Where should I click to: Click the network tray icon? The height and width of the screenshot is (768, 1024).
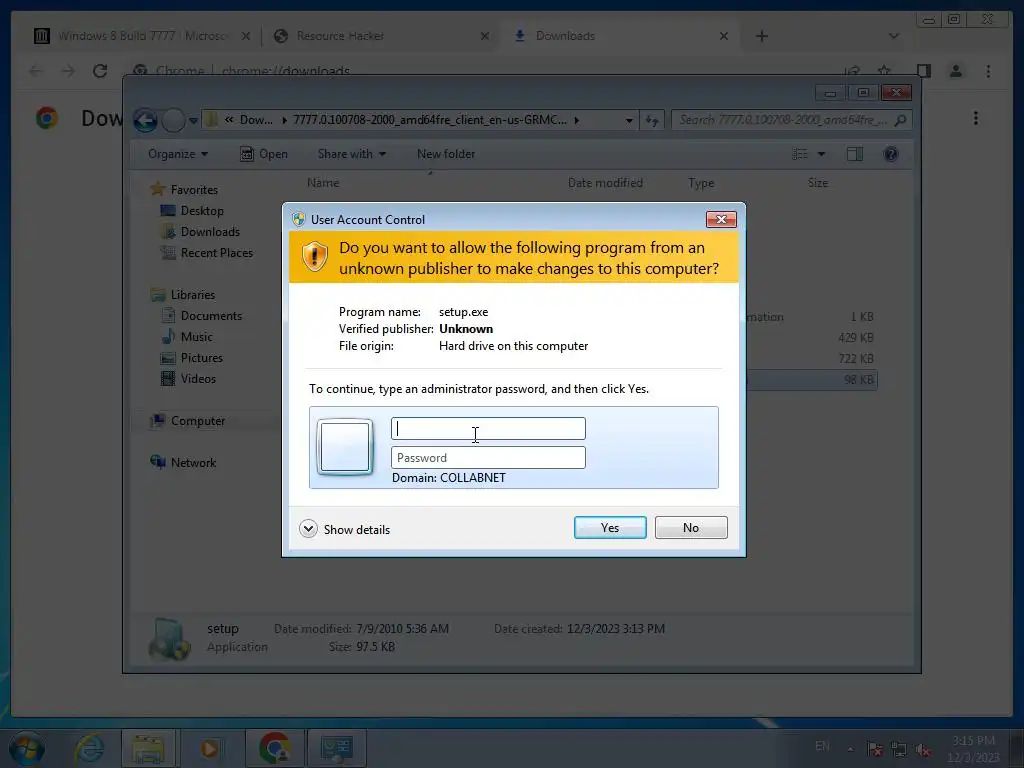pos(899,749)
